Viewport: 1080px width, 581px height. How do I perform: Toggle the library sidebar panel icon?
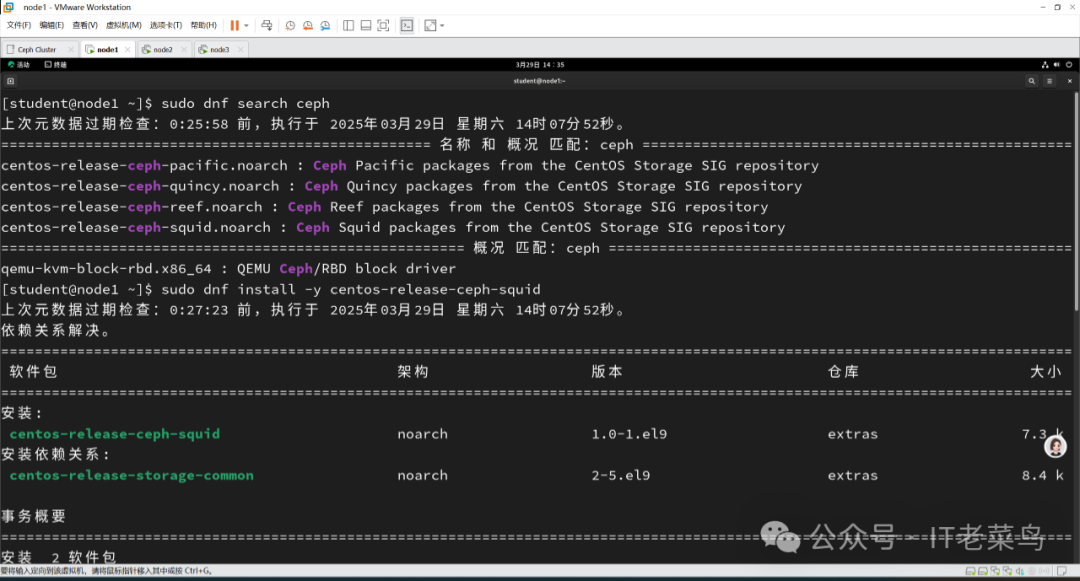(349, 25)
